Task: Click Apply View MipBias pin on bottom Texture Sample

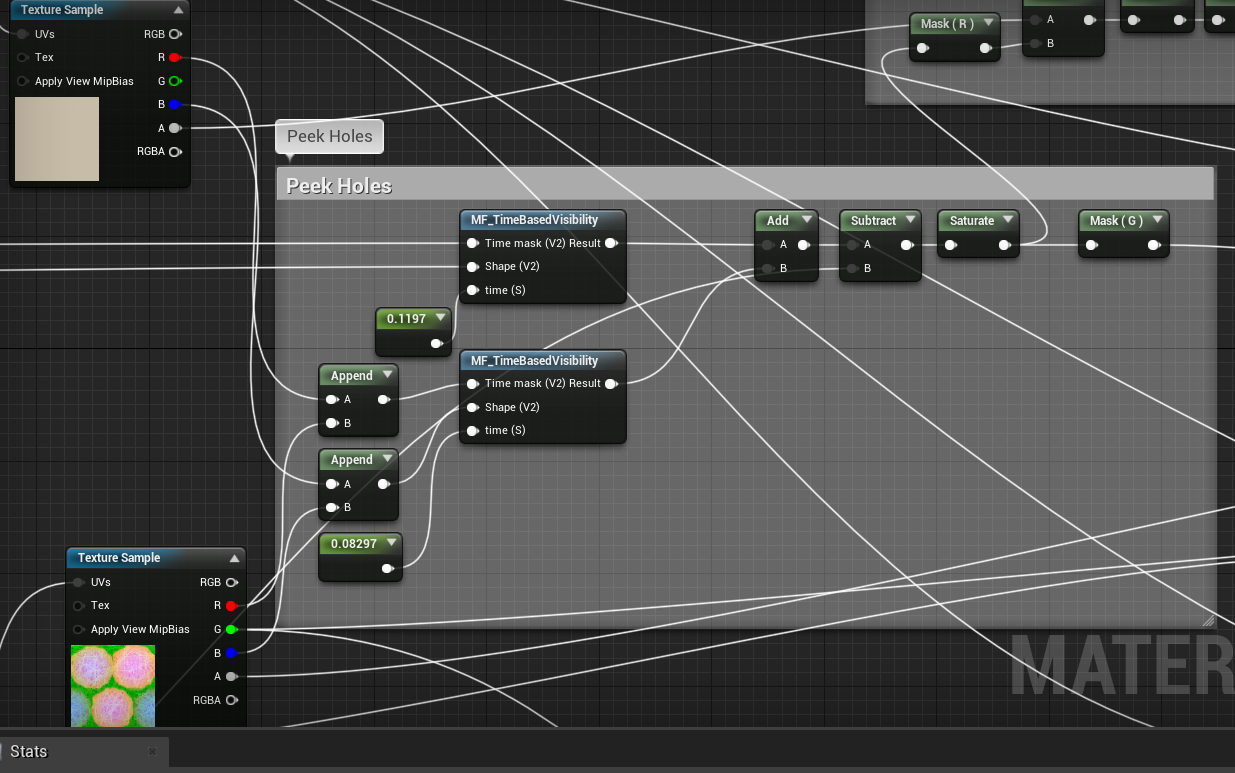Action: coord(78,629)
